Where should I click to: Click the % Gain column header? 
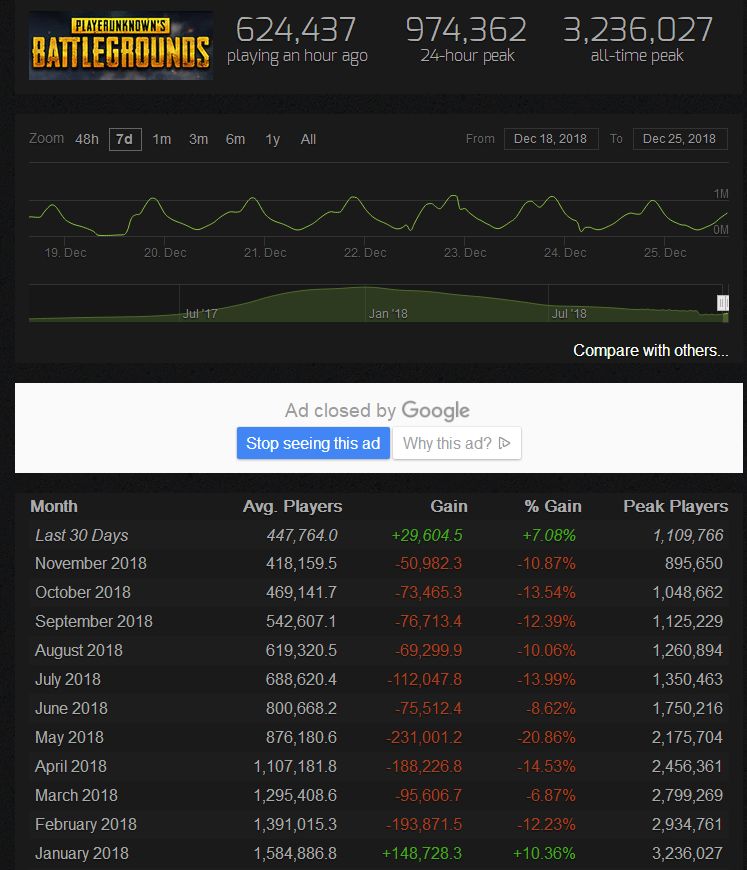pyautogui.click(x=553, y=506)
